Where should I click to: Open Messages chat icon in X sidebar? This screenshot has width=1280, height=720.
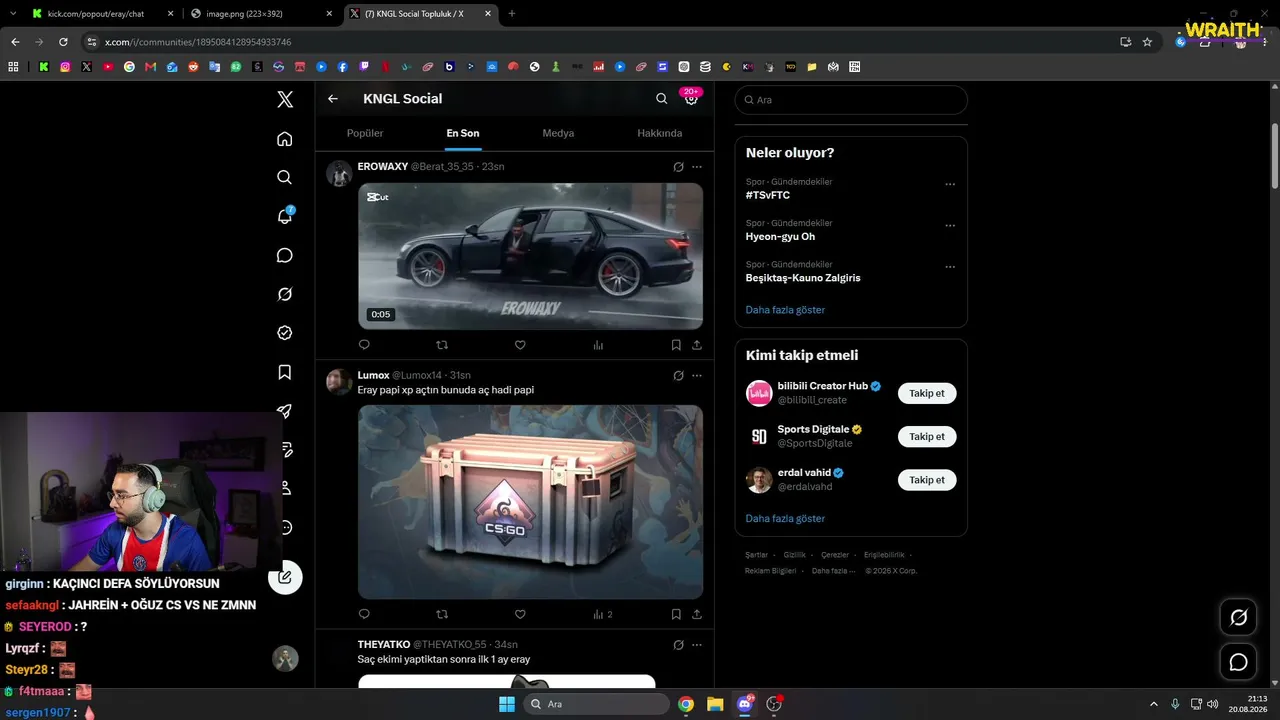click(x=285, y=255)
